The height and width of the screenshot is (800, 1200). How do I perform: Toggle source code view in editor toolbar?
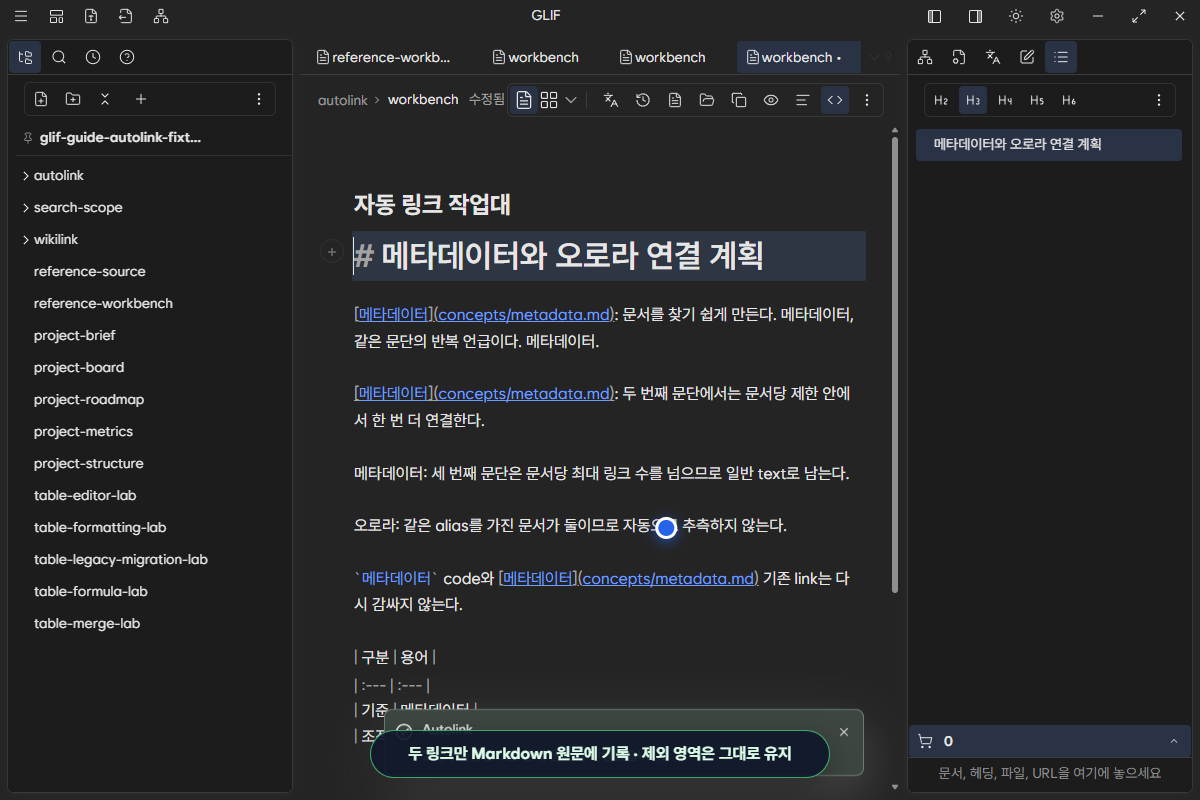click(x=835, y=100)
